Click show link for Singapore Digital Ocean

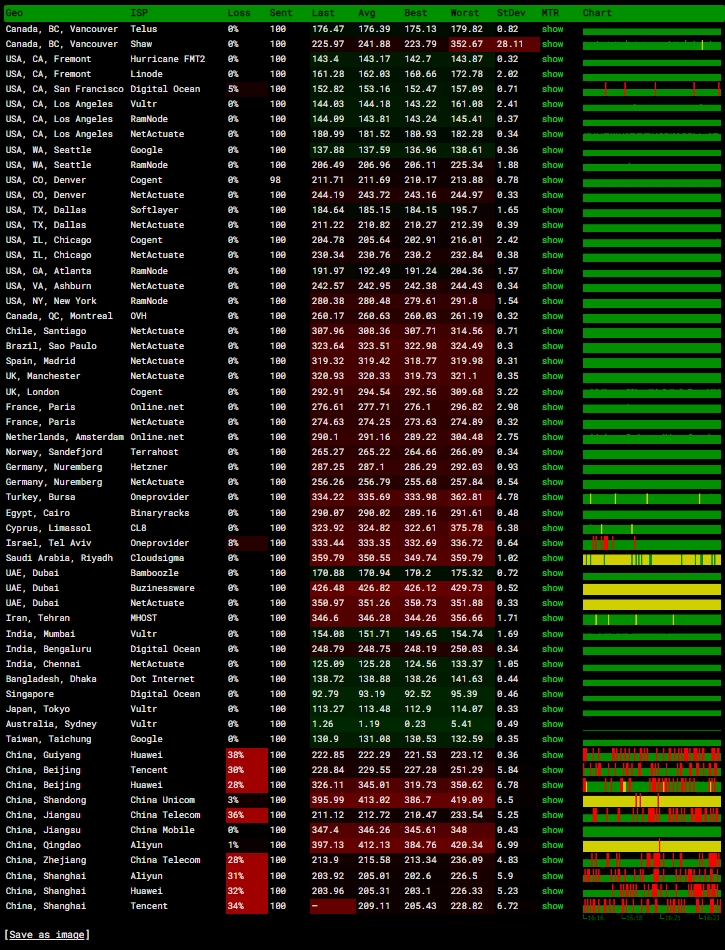(552, 694)
